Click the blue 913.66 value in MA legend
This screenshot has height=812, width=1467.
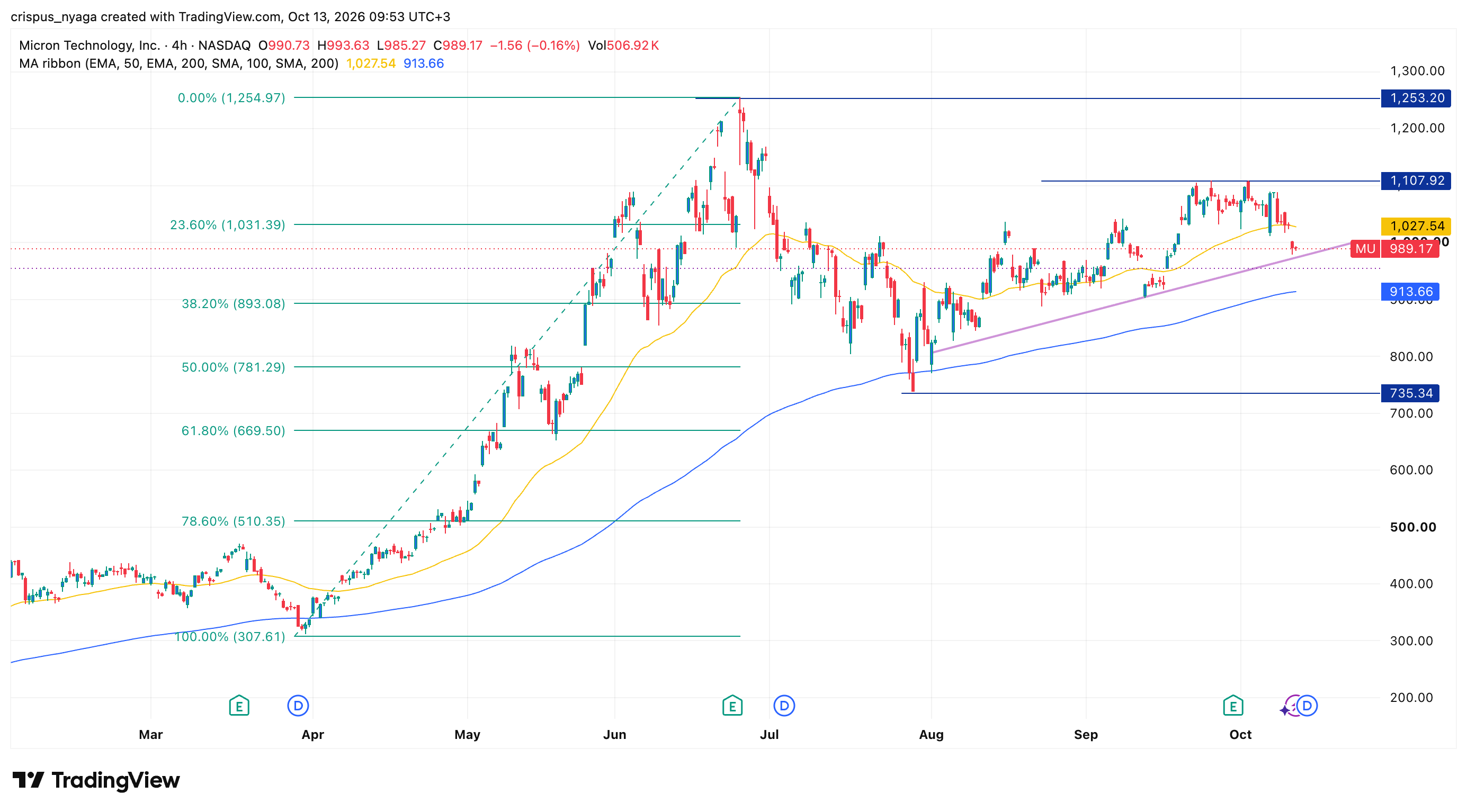pos(424,64)
